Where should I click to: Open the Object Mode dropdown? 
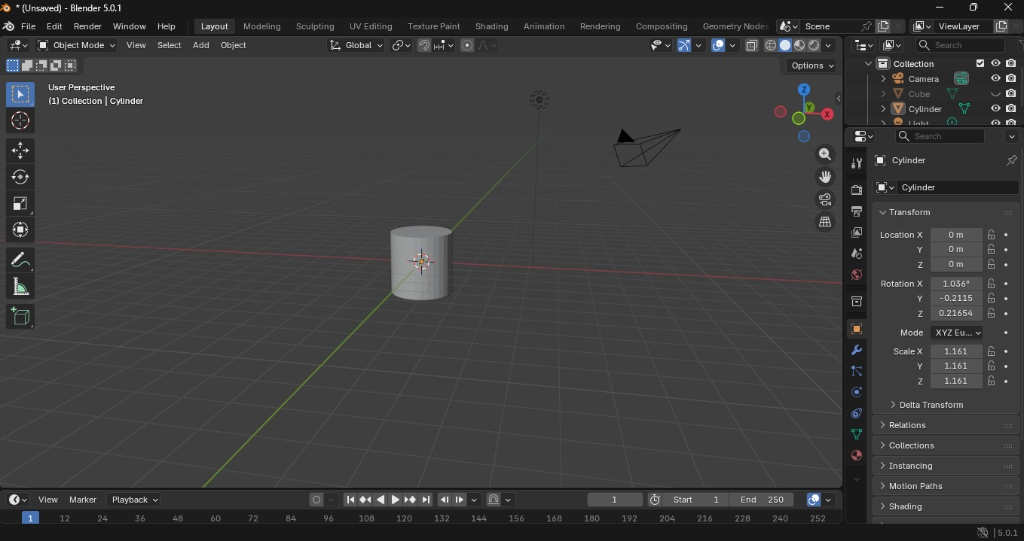tap(76, 45)
